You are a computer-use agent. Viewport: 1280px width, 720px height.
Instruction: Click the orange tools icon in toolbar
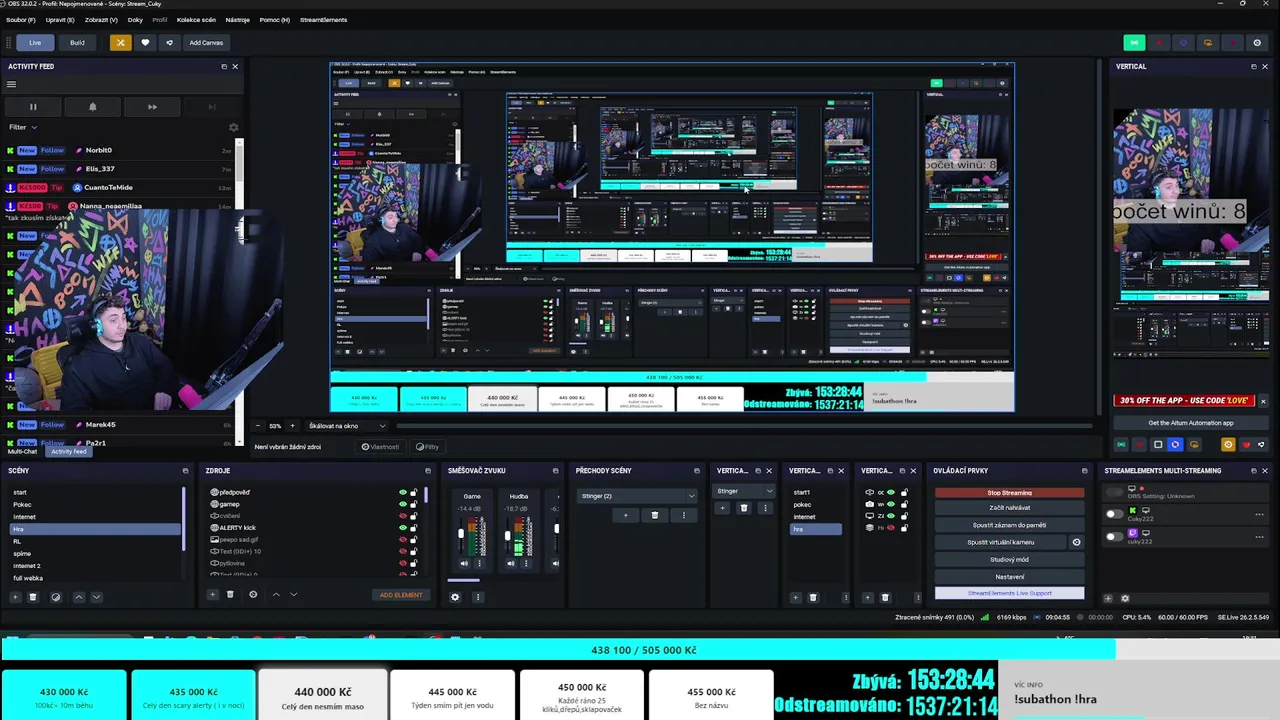point(120,43)
